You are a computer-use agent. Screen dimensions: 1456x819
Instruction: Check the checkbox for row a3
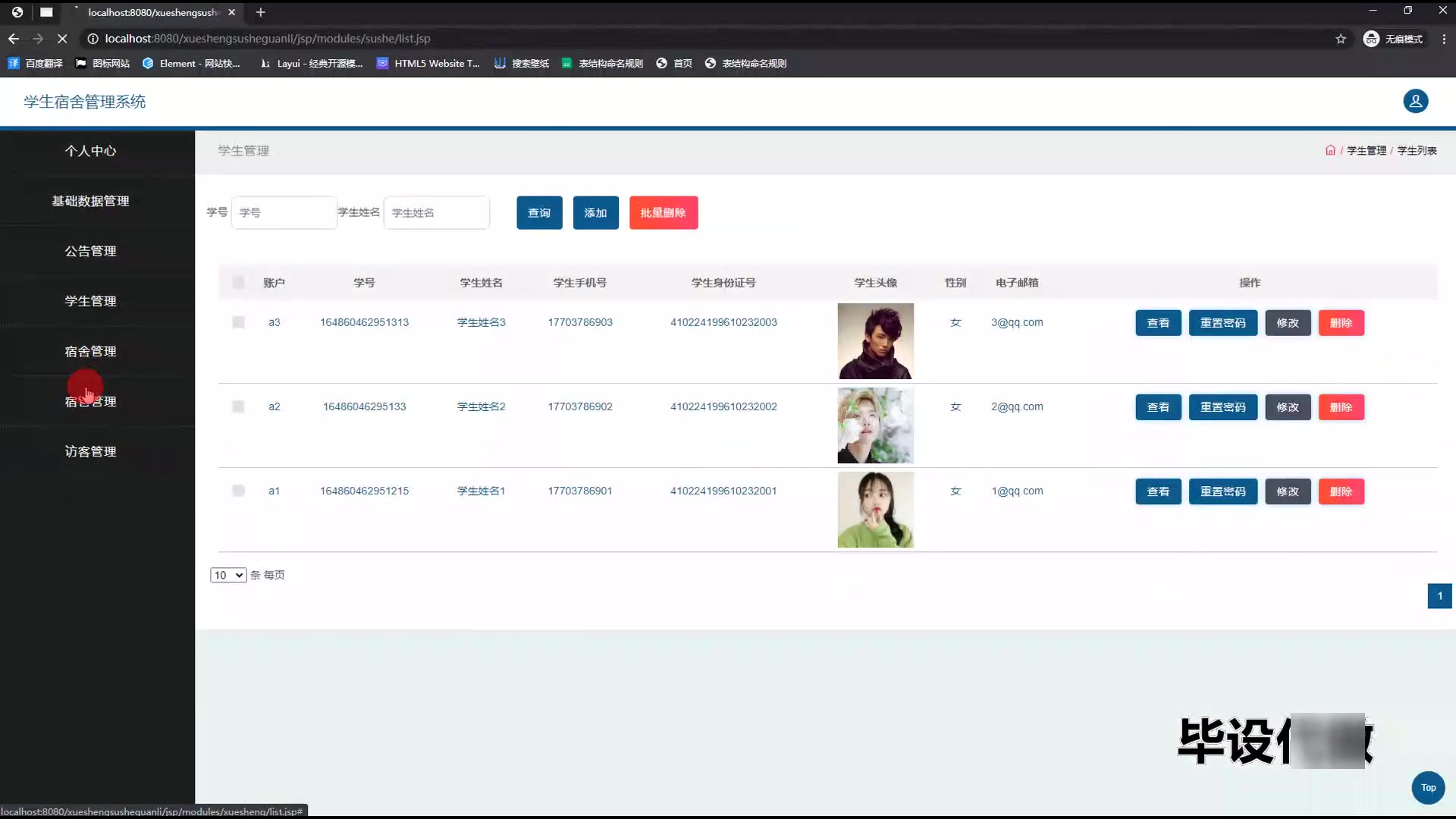tap(238, 322)
